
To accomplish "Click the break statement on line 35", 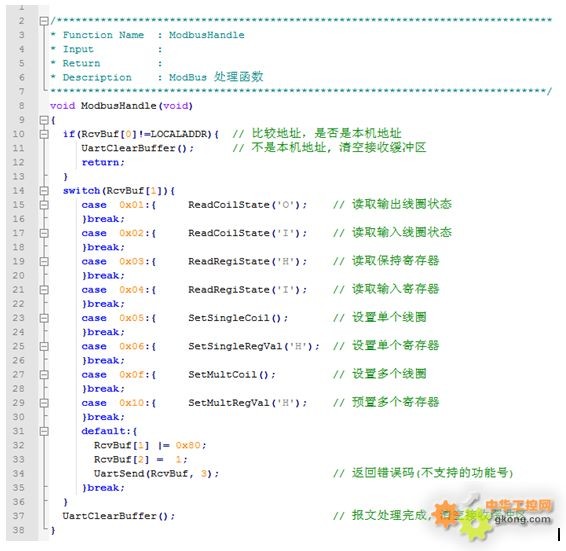I will pyautogui.click(x=106, y=488).
